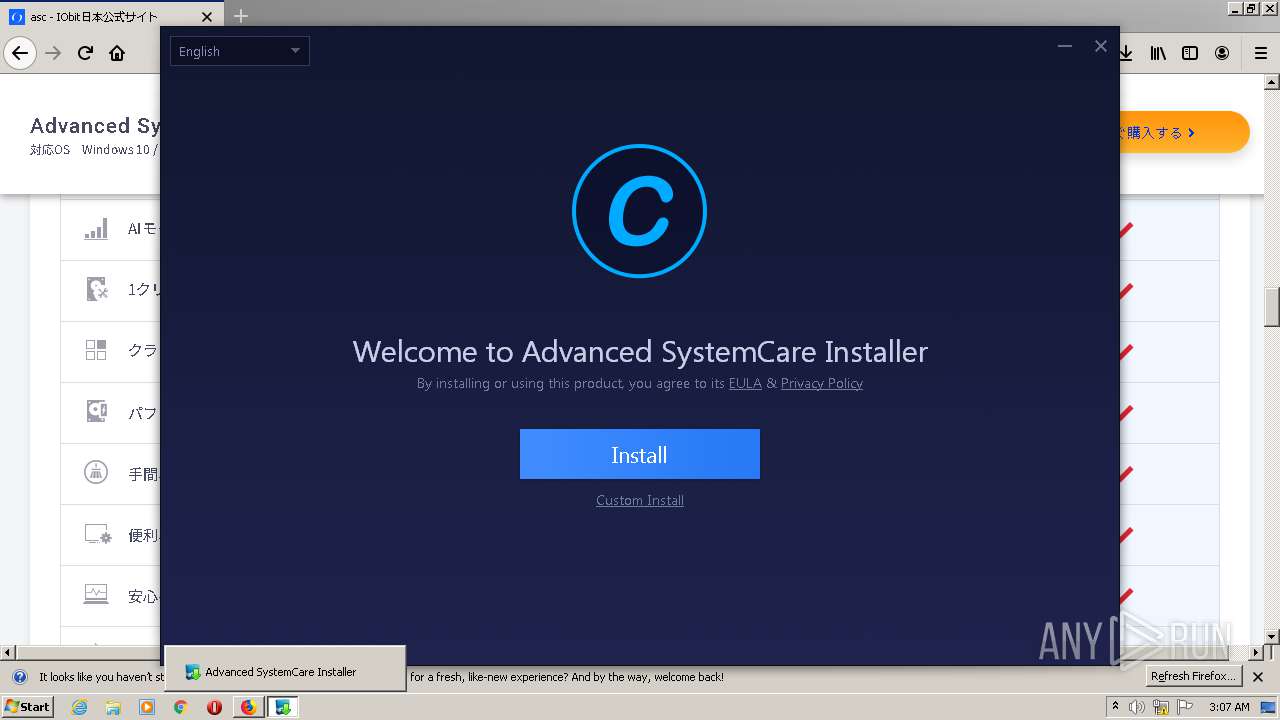Click the webpage monitor-with-gear feature icon
This screenshot has width=1280, height=720.
click(x=97, y=534)
